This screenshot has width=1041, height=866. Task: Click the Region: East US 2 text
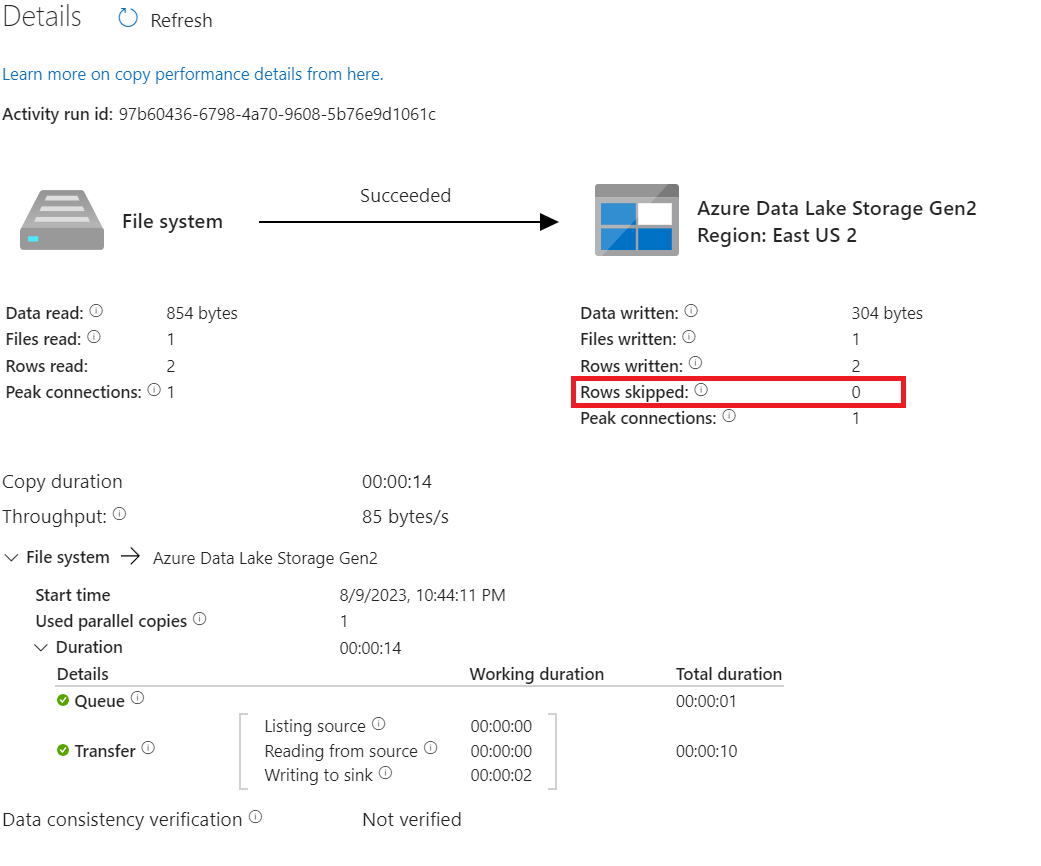pyautogui.click(x=777, y=235)
